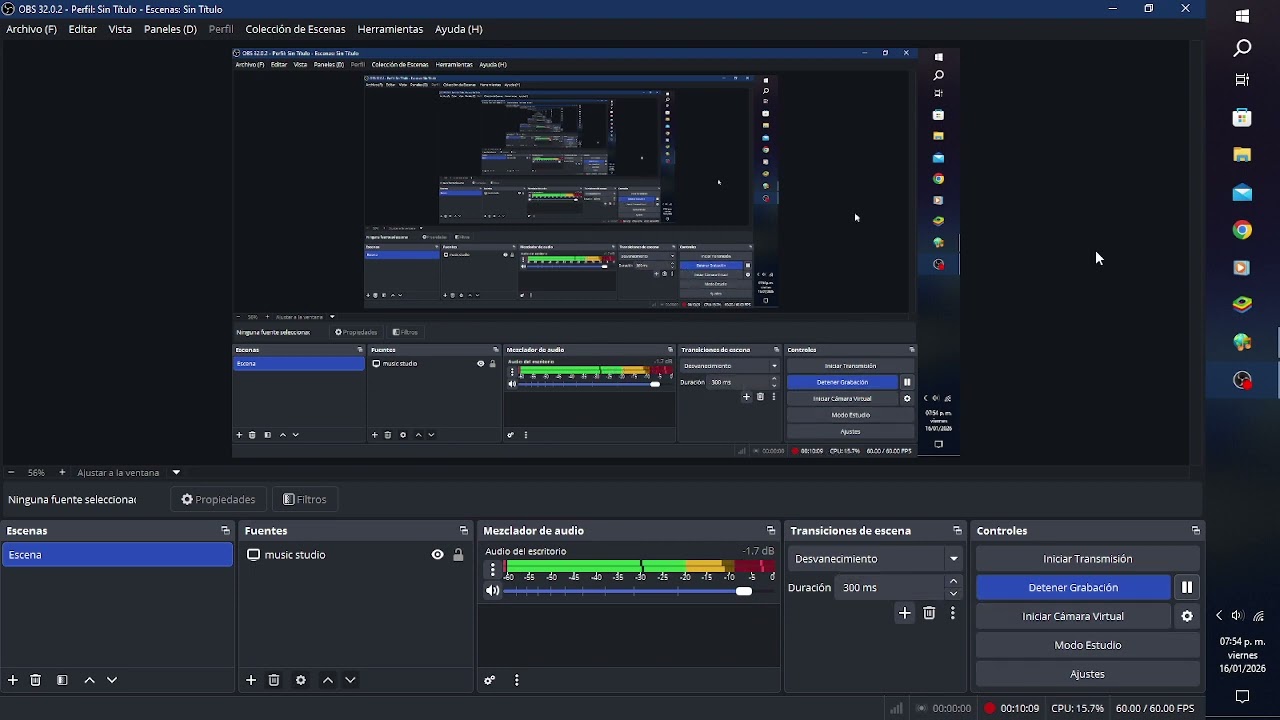The width and height of the screenshot is (1280, 720).
Task: Open Filtros for selected source
Action: (x=305, y=499)
